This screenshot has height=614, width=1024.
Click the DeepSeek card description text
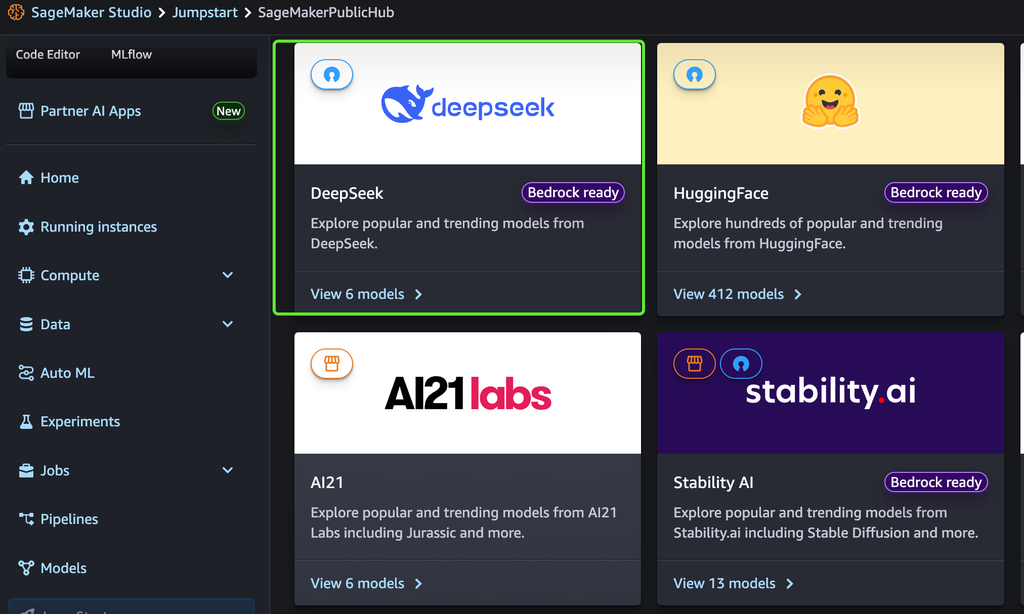[447, 233]
